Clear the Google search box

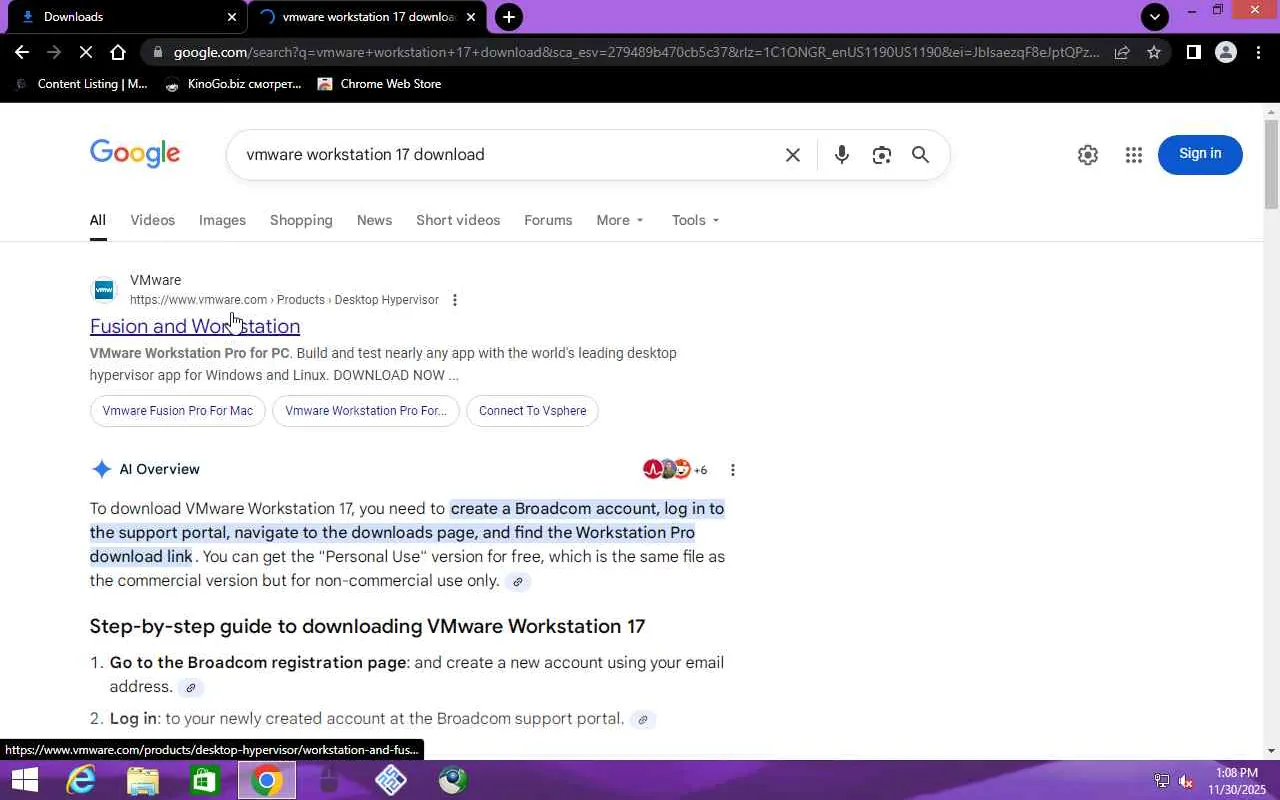pos(793,155)
